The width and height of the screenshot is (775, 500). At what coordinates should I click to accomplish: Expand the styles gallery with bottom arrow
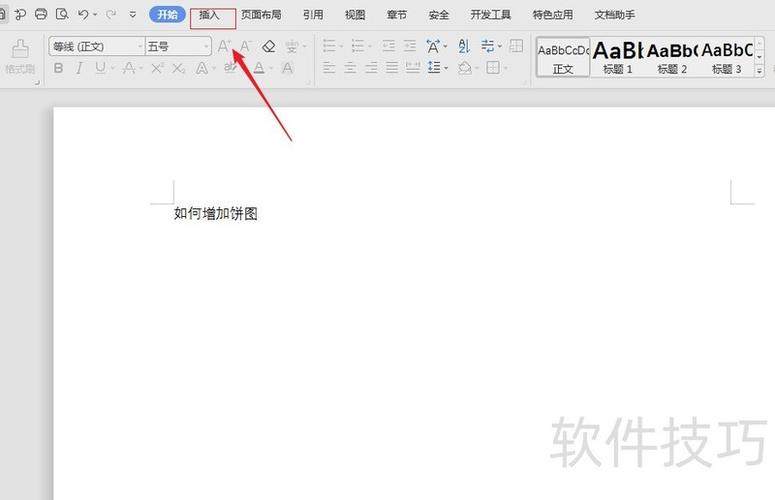click(x=760, y=71)
